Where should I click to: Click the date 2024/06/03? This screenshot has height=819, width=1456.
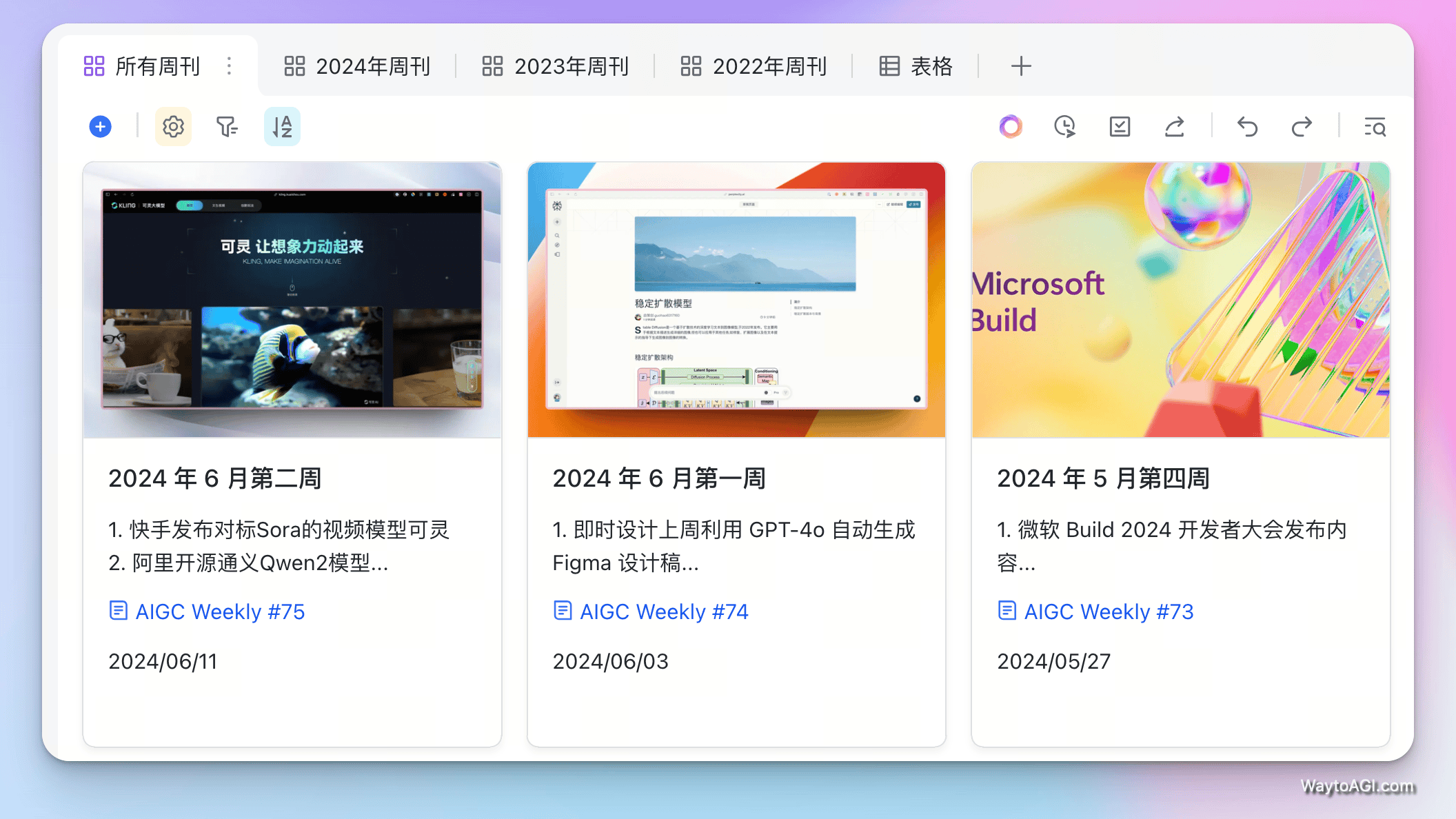tap(610, 661)
